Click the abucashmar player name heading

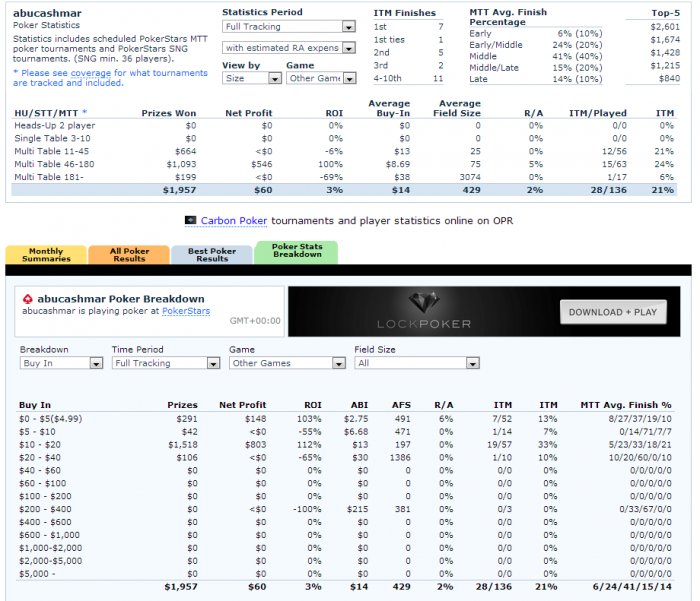47,13
